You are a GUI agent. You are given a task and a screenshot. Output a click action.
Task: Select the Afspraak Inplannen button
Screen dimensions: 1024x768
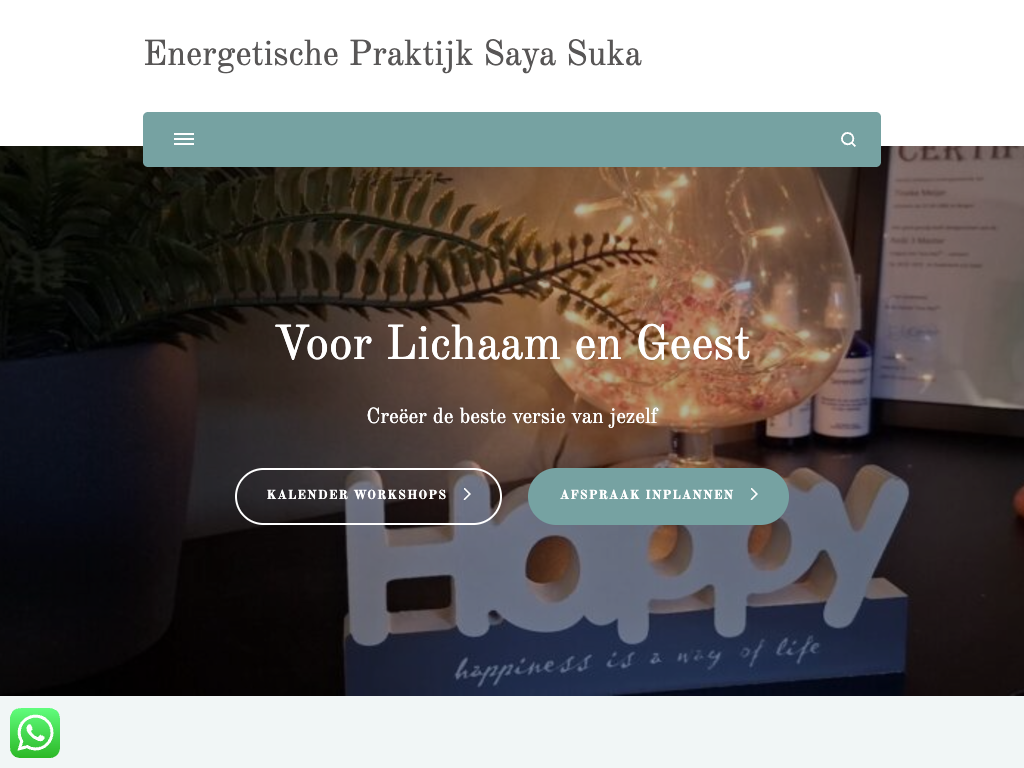(x=658, y=496)
